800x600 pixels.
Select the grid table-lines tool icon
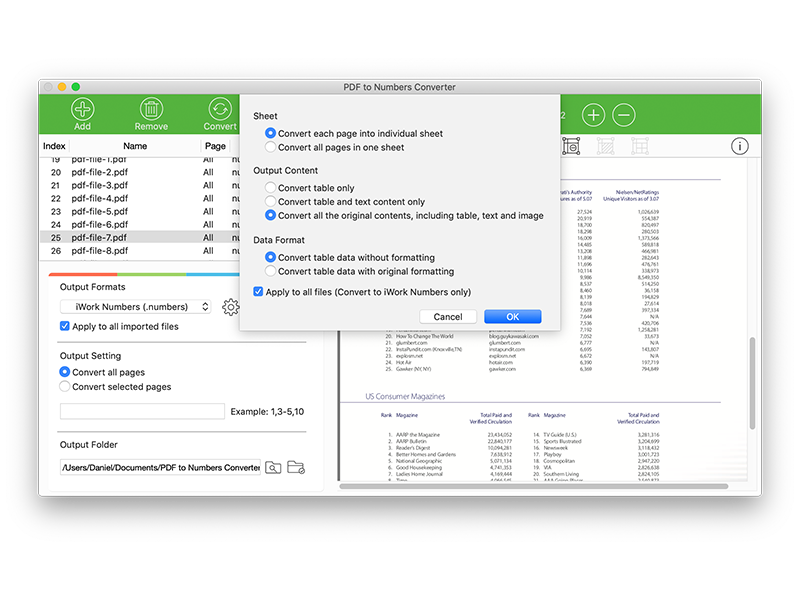(640, 146)
